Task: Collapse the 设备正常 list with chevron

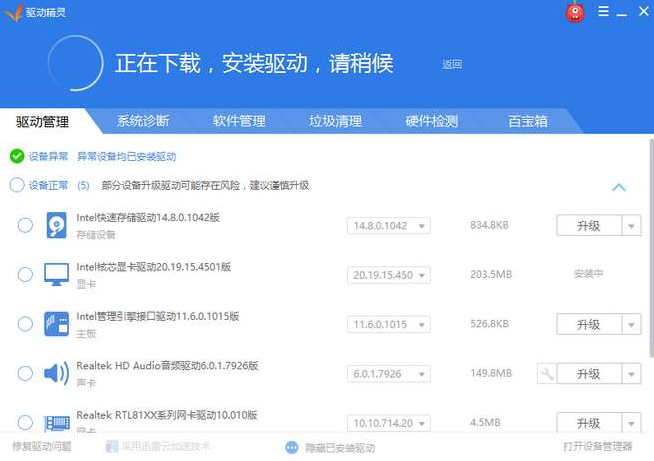Action: 618,187
